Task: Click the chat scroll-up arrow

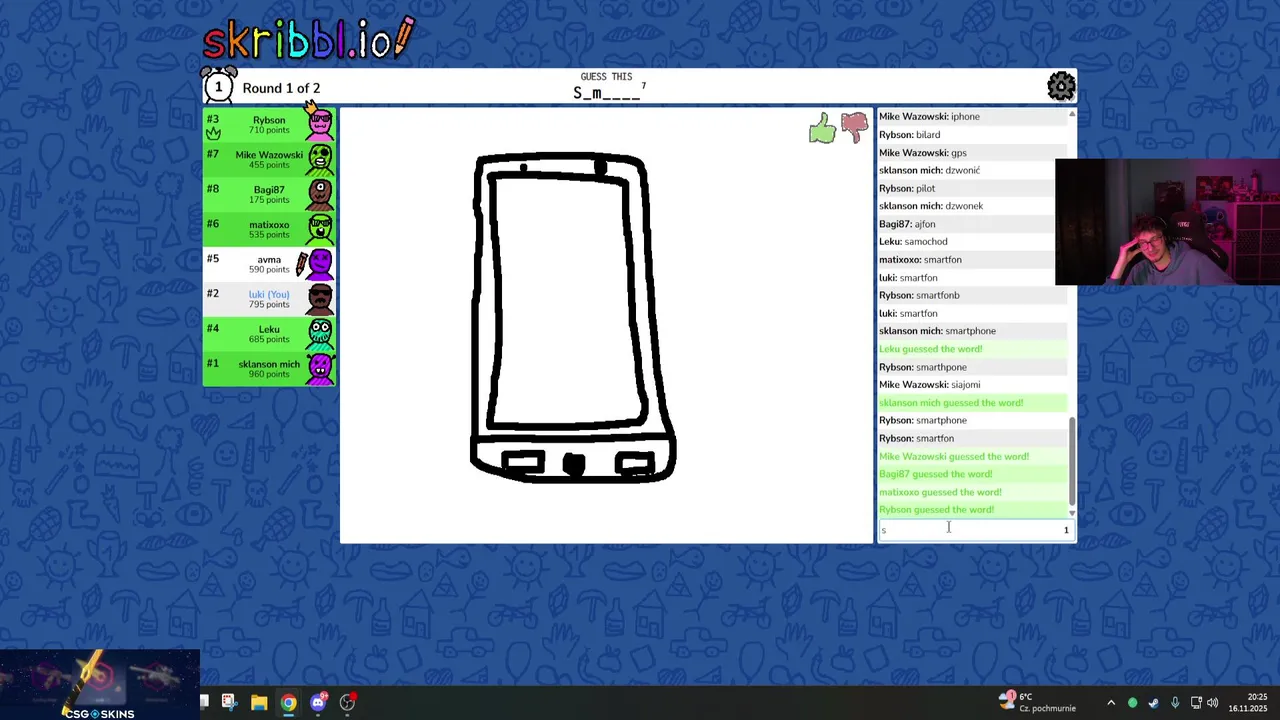Action: click(1072, 114)
